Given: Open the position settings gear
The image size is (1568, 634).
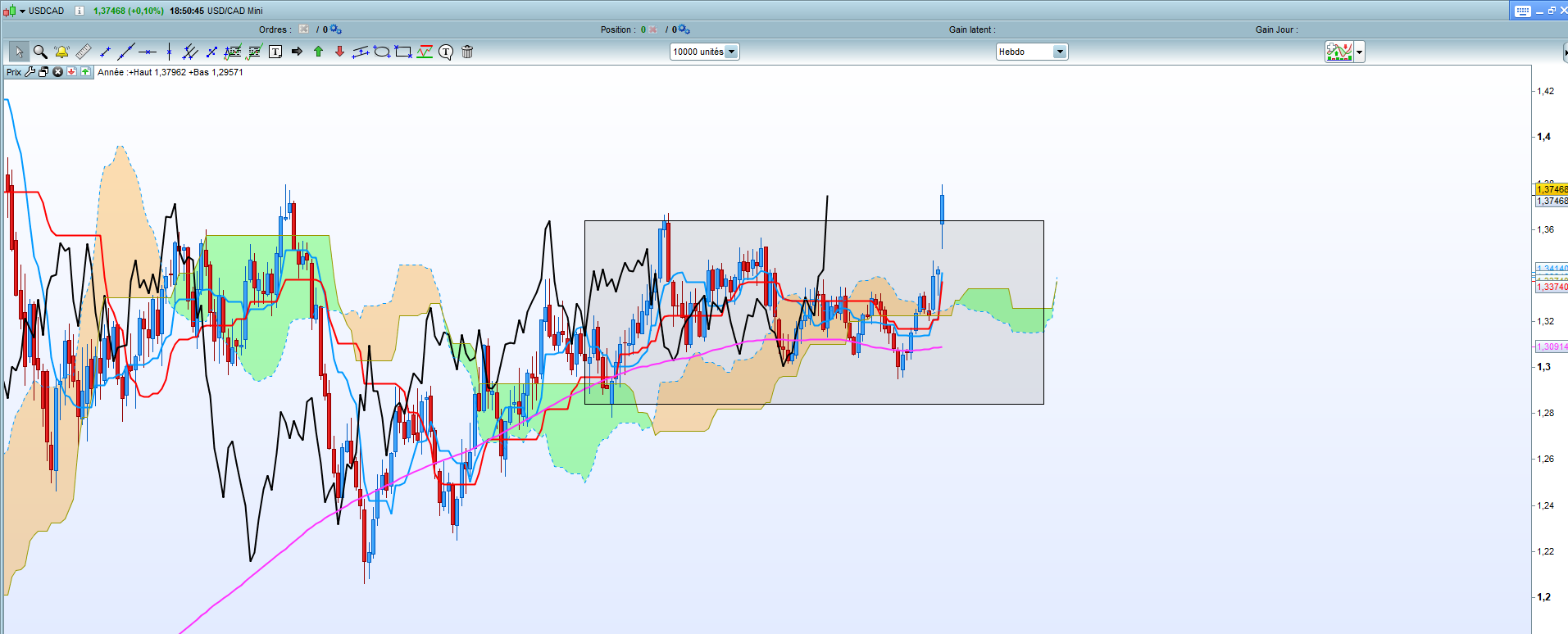Looking at the screenshot, I should pyautogui.click(x=684, y=29).
